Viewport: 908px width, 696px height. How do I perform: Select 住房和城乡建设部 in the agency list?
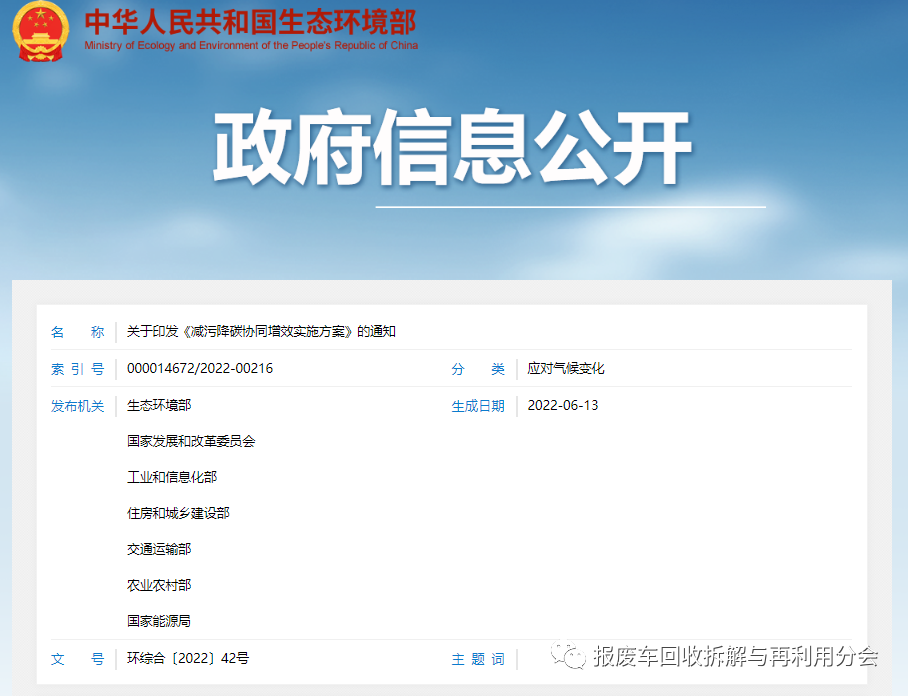(x=178, y=513)
